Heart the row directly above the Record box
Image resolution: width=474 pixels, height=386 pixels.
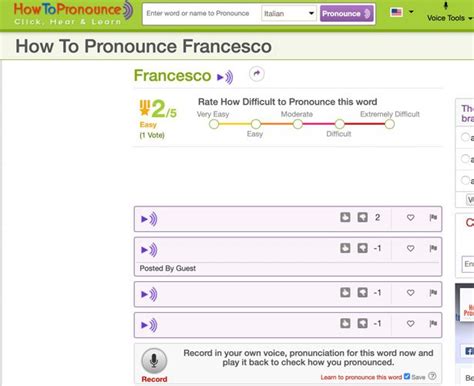(x=410, y=324)
